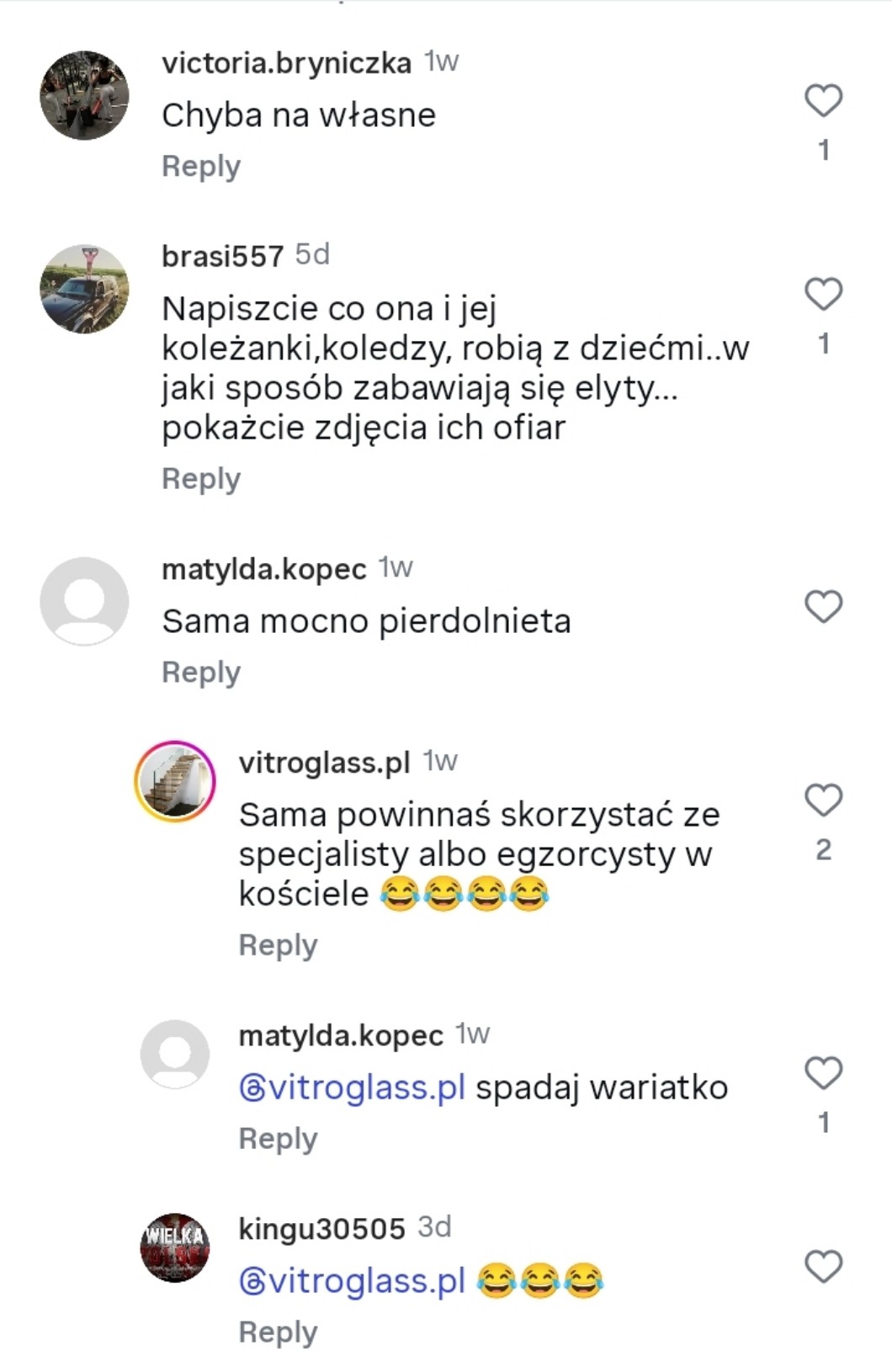Like matylda.kopec's "spadaj wariatko" reply
The image size is (892, 1372).
pyautogui.click(x=823, y=1073)
